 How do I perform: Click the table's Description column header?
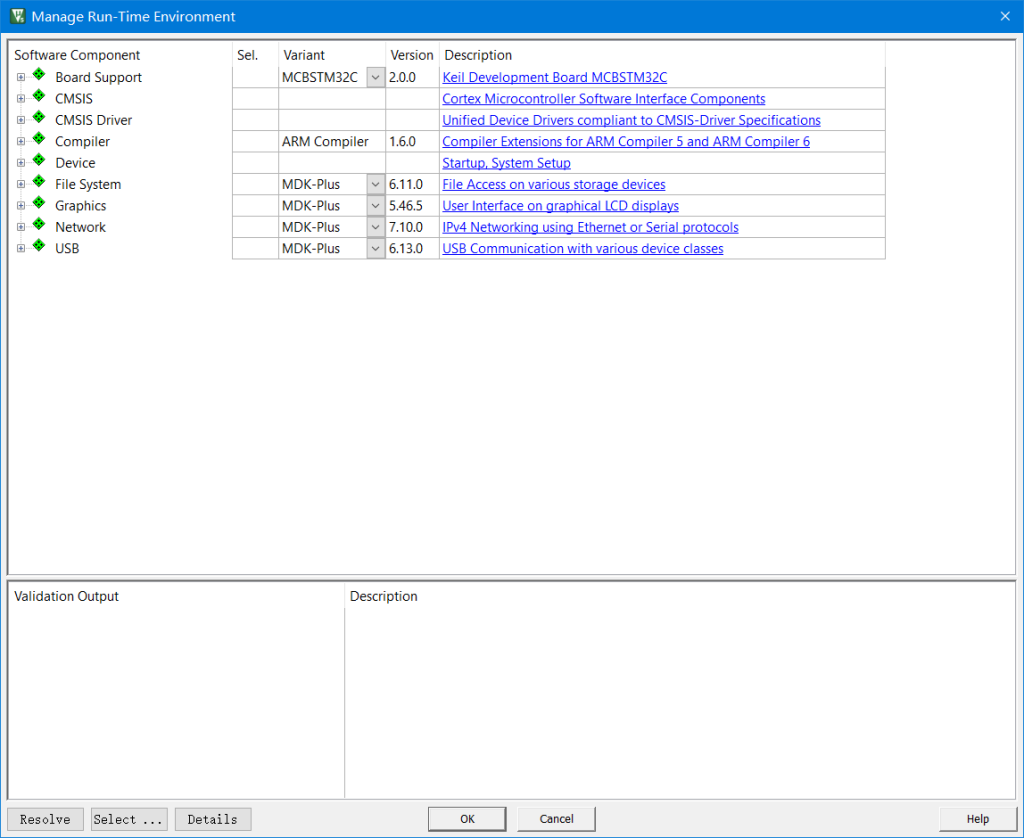(478, 55)
